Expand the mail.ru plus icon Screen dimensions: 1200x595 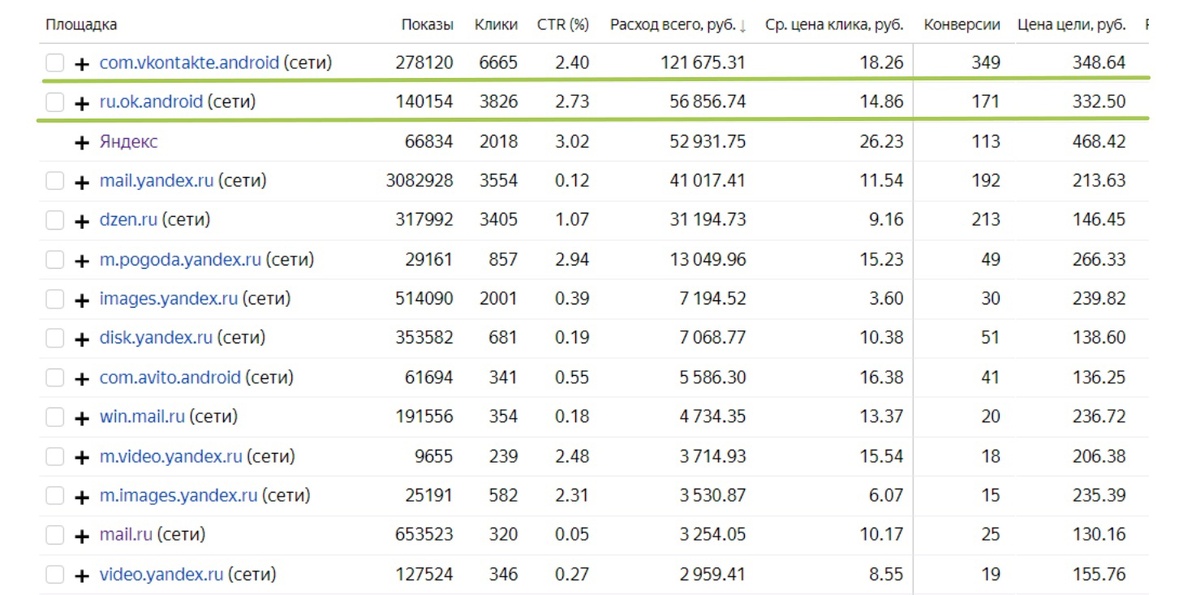pyautogui.click(x=83, y=535)
